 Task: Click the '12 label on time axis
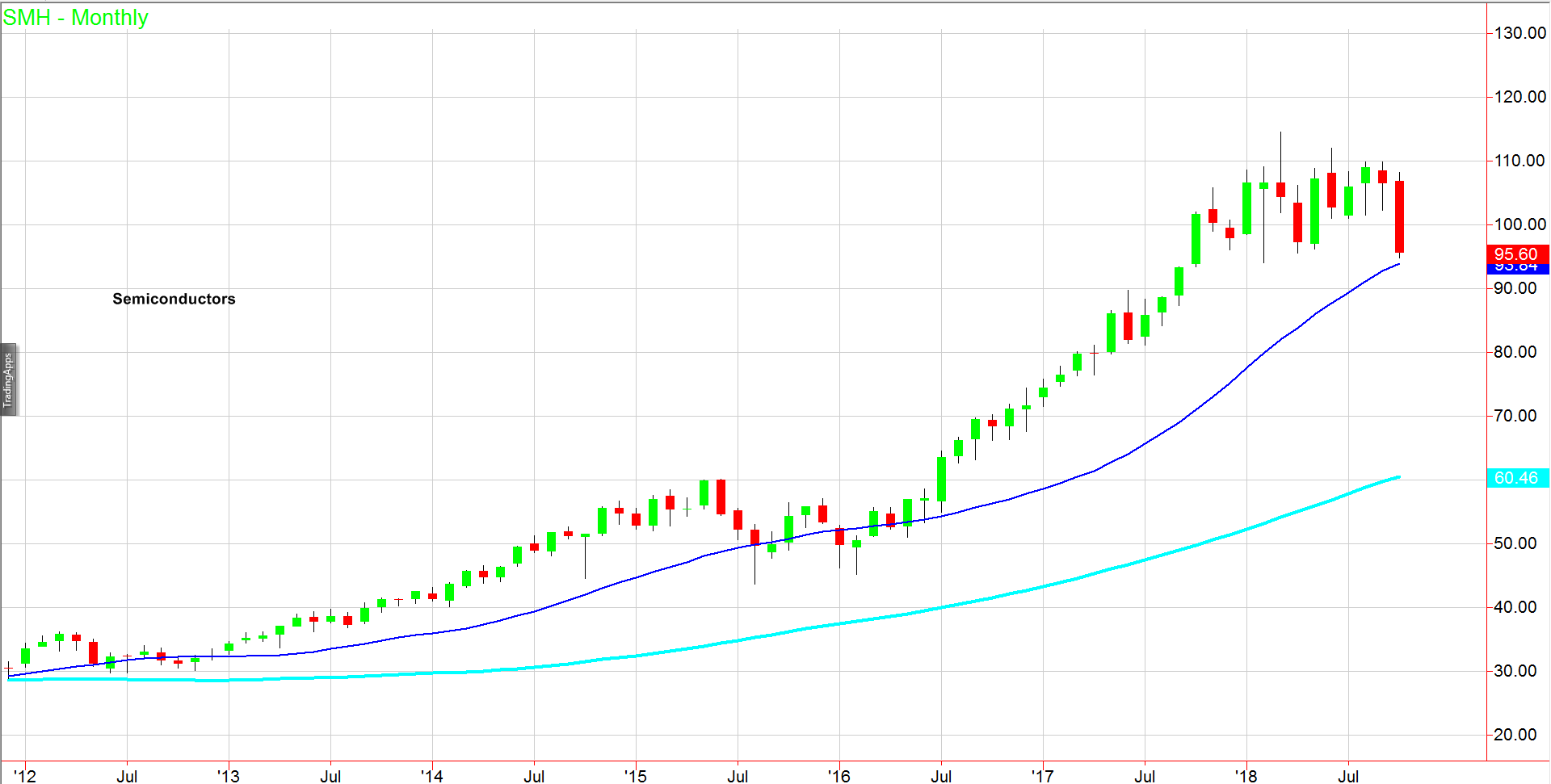pyautogui.click(x=25, y=776)
